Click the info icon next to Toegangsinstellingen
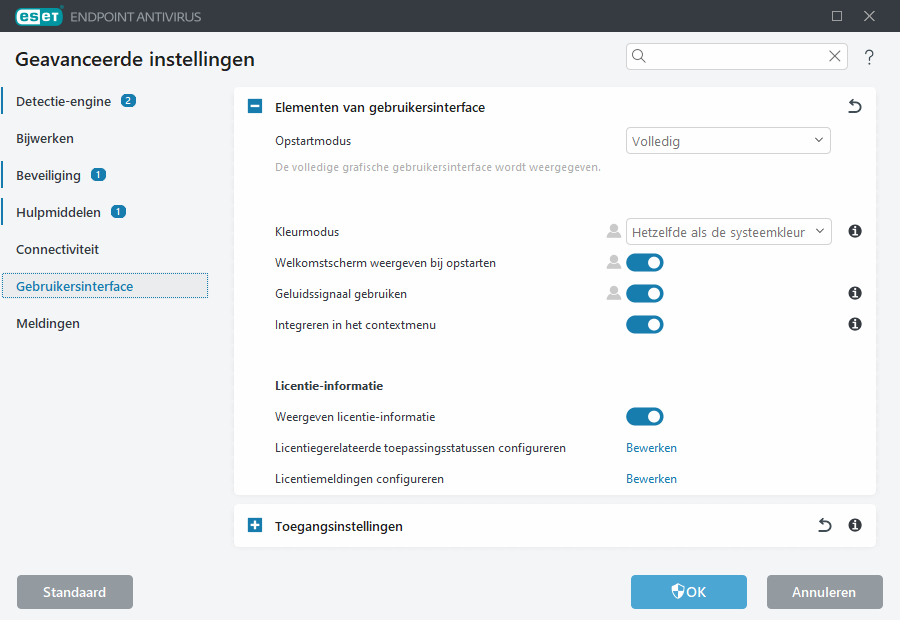This screenshot has height=620, width=900. click(854, 525)
